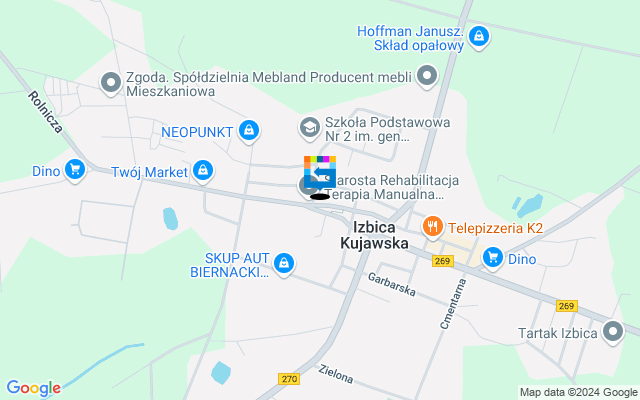
Task: Click the Cmentarna street label
Action: tap(453, 304)
